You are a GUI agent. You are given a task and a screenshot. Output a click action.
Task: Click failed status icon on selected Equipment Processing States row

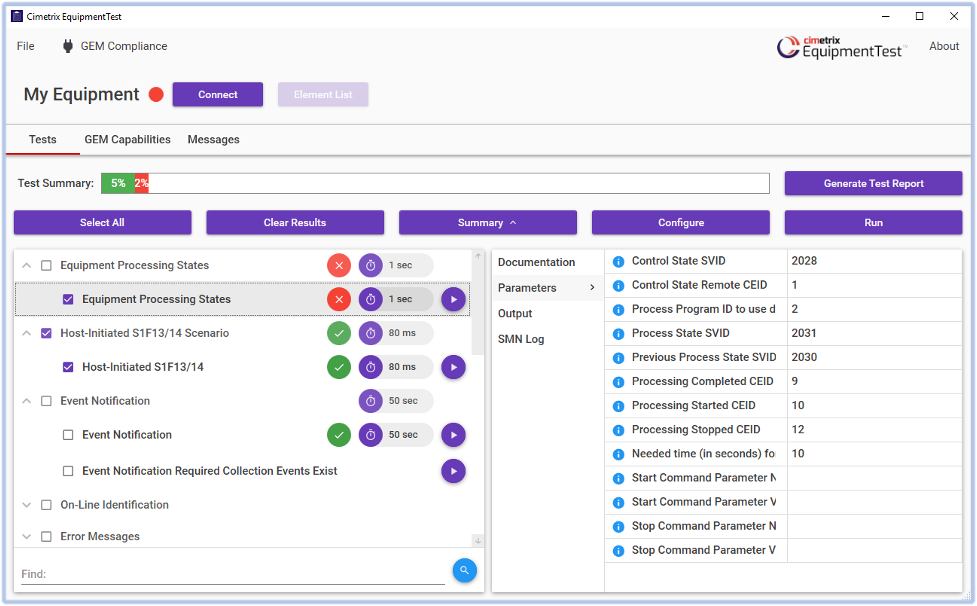point(339,300)
